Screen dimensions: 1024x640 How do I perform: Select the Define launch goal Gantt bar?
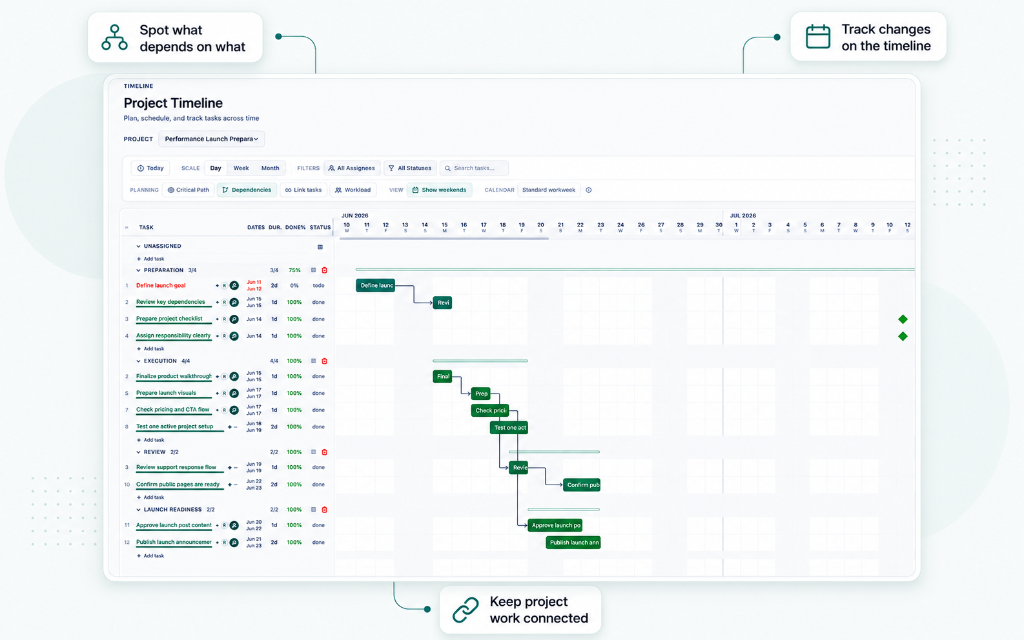tap(376, 285)
